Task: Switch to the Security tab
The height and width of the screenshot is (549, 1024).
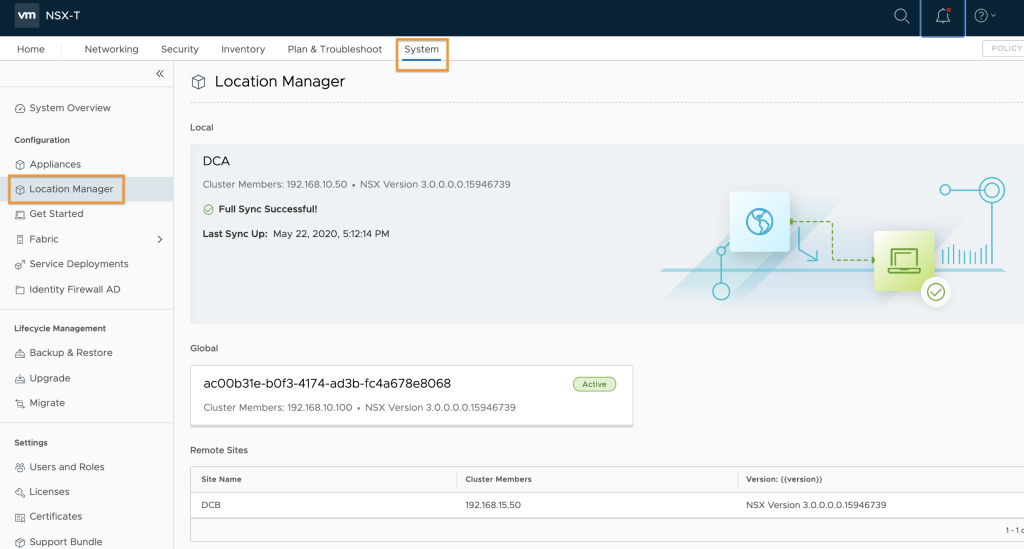Action: click(180, 49)
